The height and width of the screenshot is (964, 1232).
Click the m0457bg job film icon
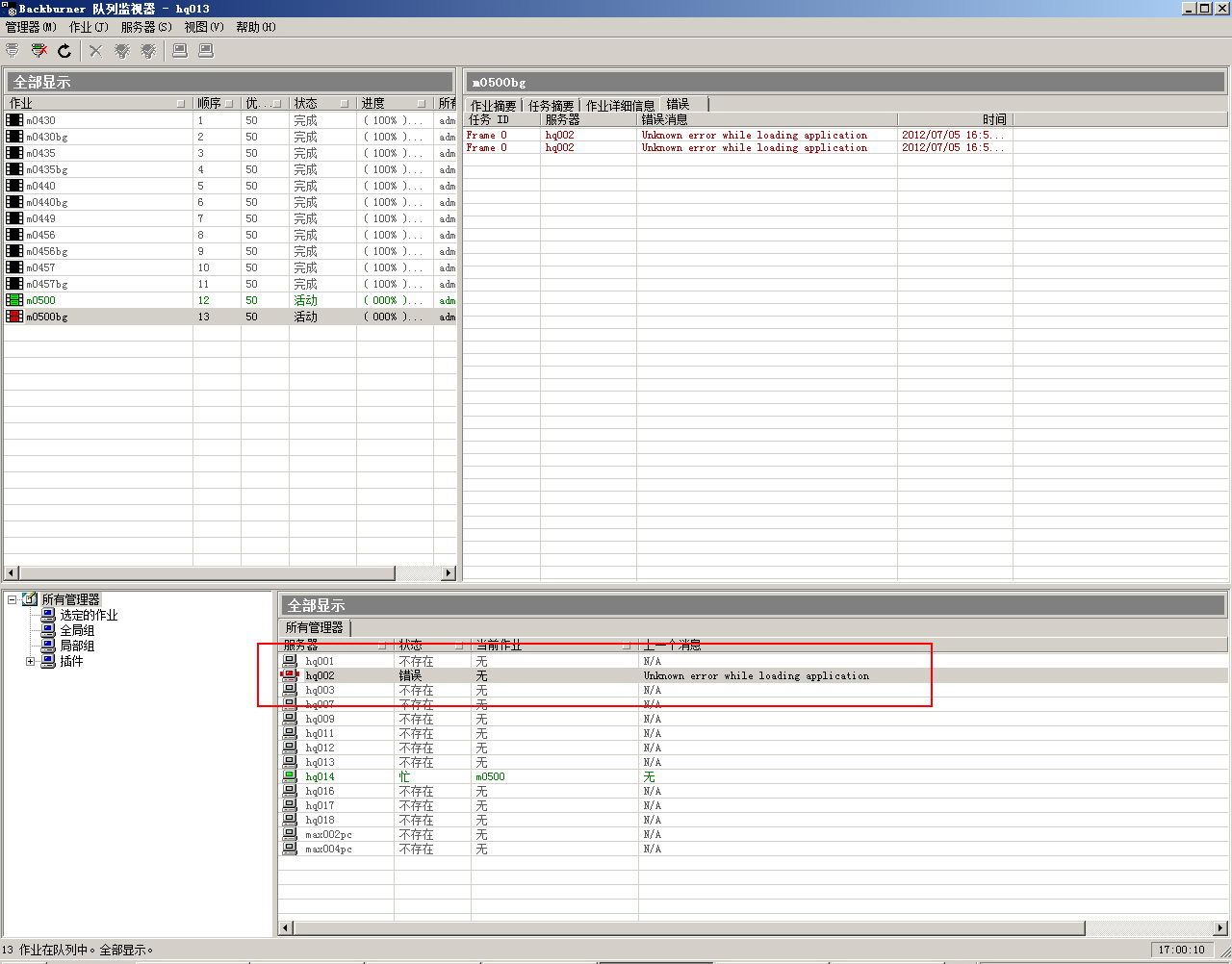pyautogui.click(x=14, y=284)
